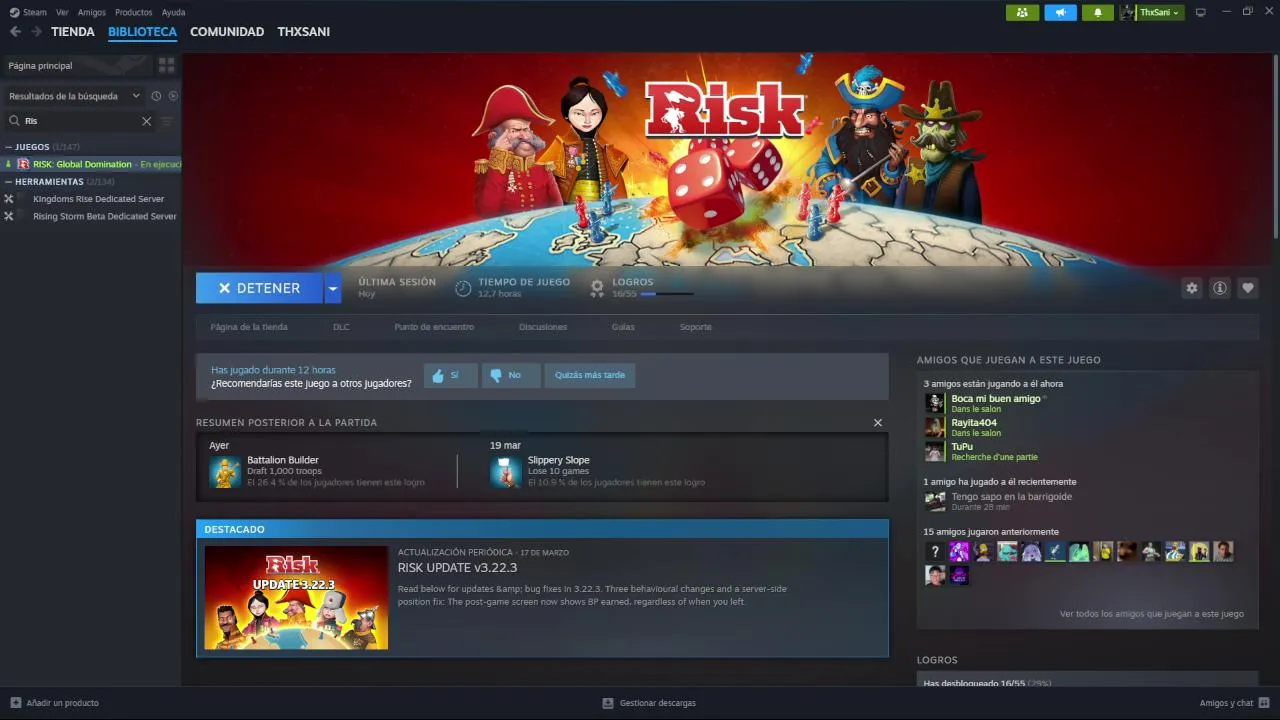Open the Amigos menu
Viewport: 1280px width, 720px height.
click(92, 12)
